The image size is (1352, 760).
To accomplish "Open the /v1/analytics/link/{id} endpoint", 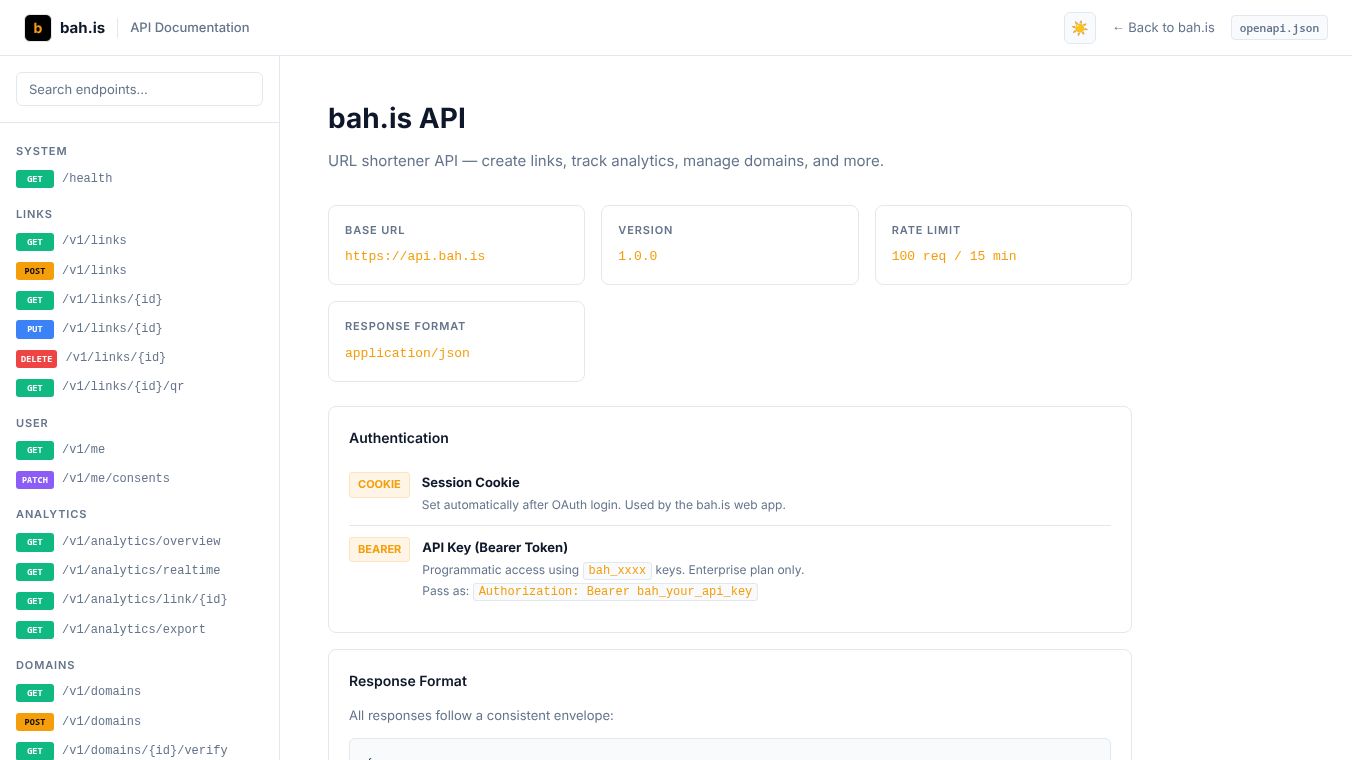I will pyautogui.click(x=139, y=600).
